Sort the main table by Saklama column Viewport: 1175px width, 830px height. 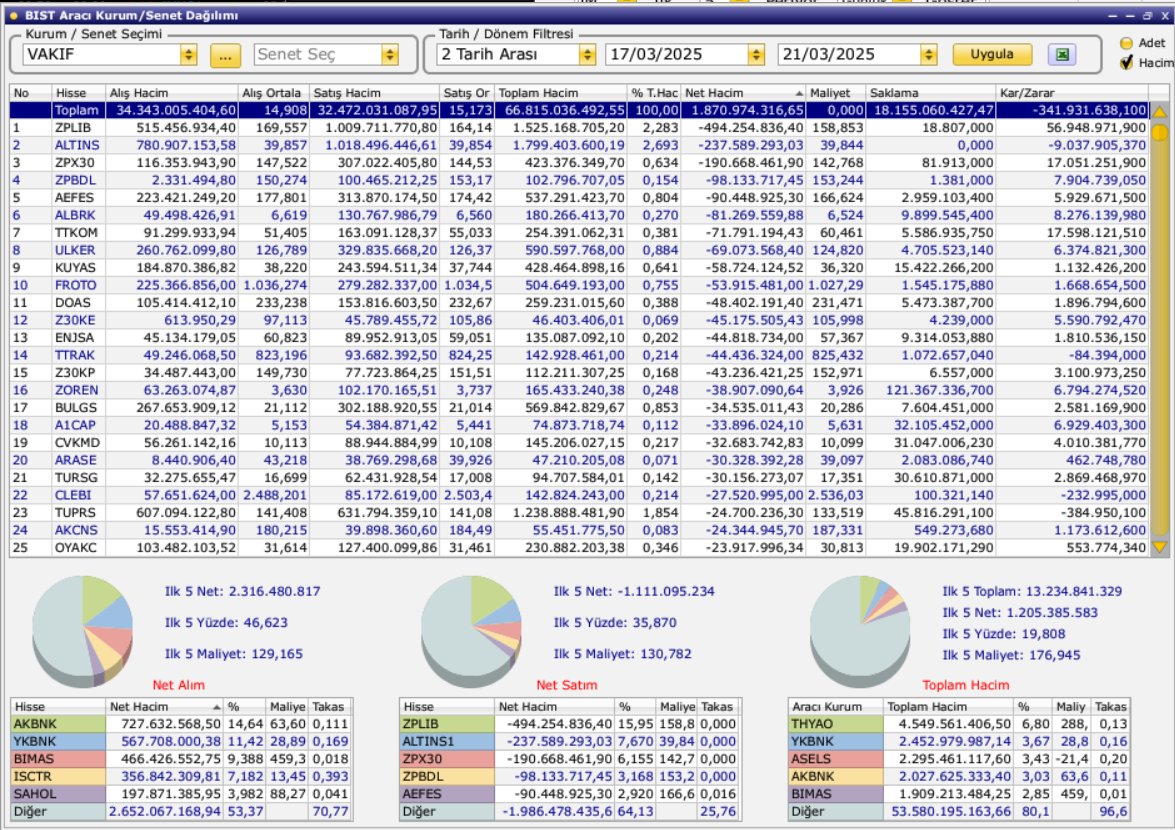click(930, 93)
